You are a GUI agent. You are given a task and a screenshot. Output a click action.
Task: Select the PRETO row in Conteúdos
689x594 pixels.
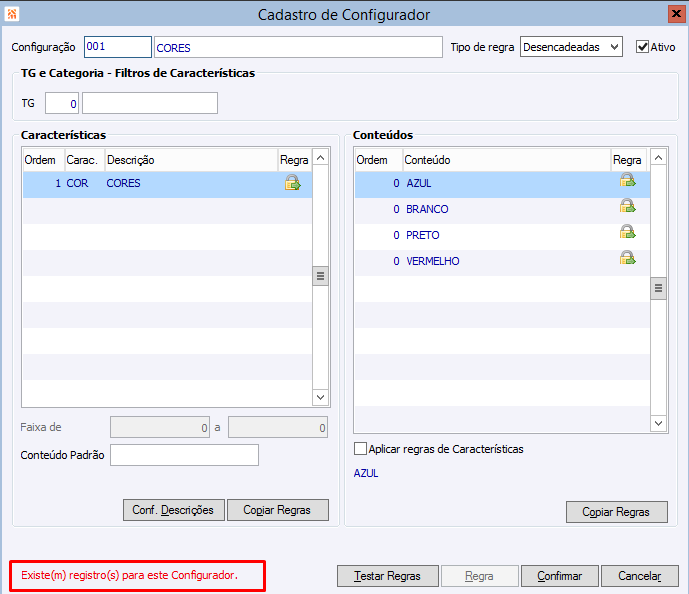tap(502, 235)
